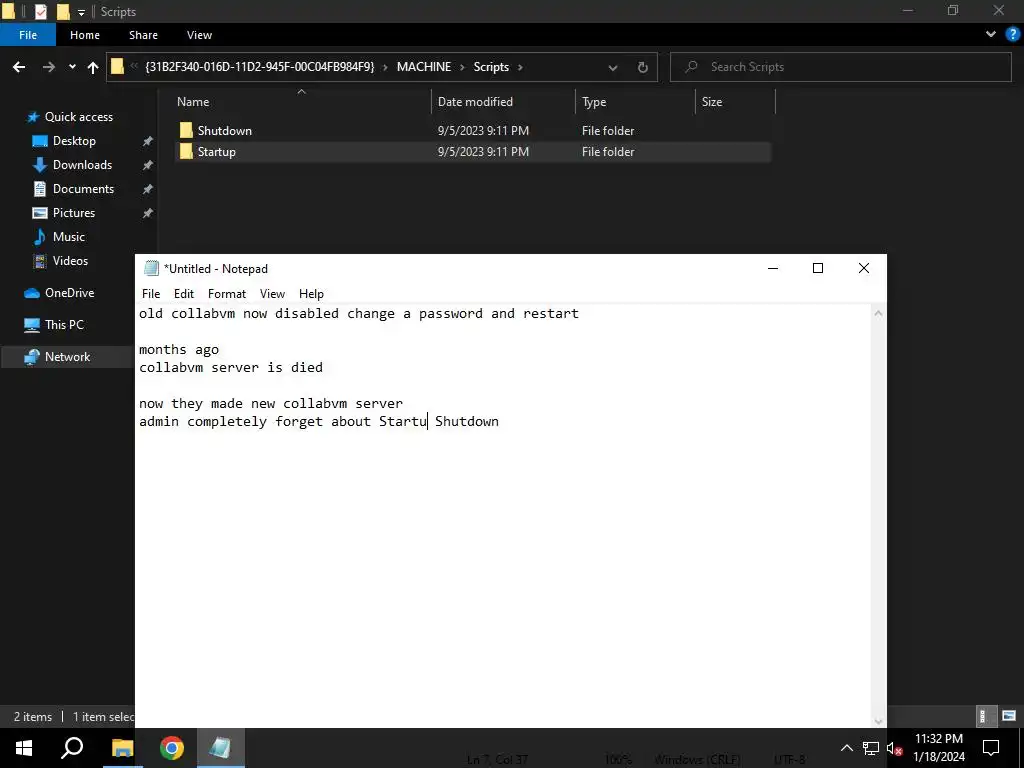Click Notepad scrollbar up arrow
This screenshot has width=1024, height=768.
878,314
